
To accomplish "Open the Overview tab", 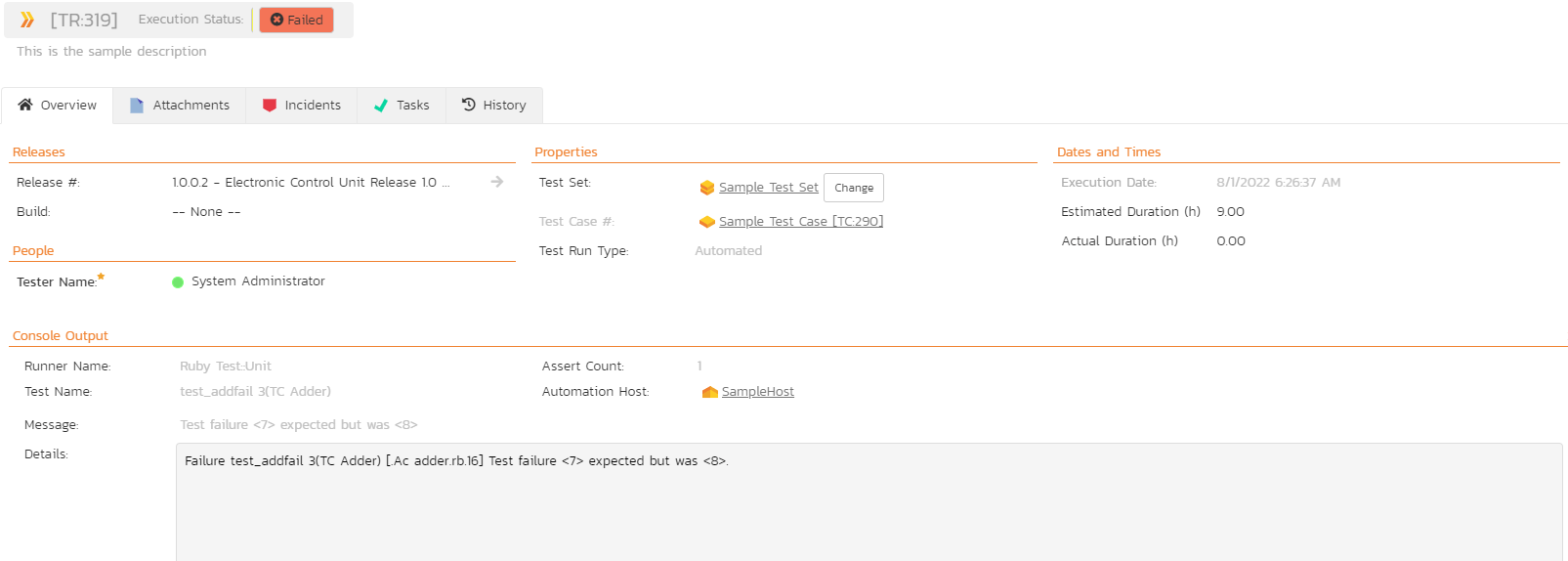I will tap(58, 106).
